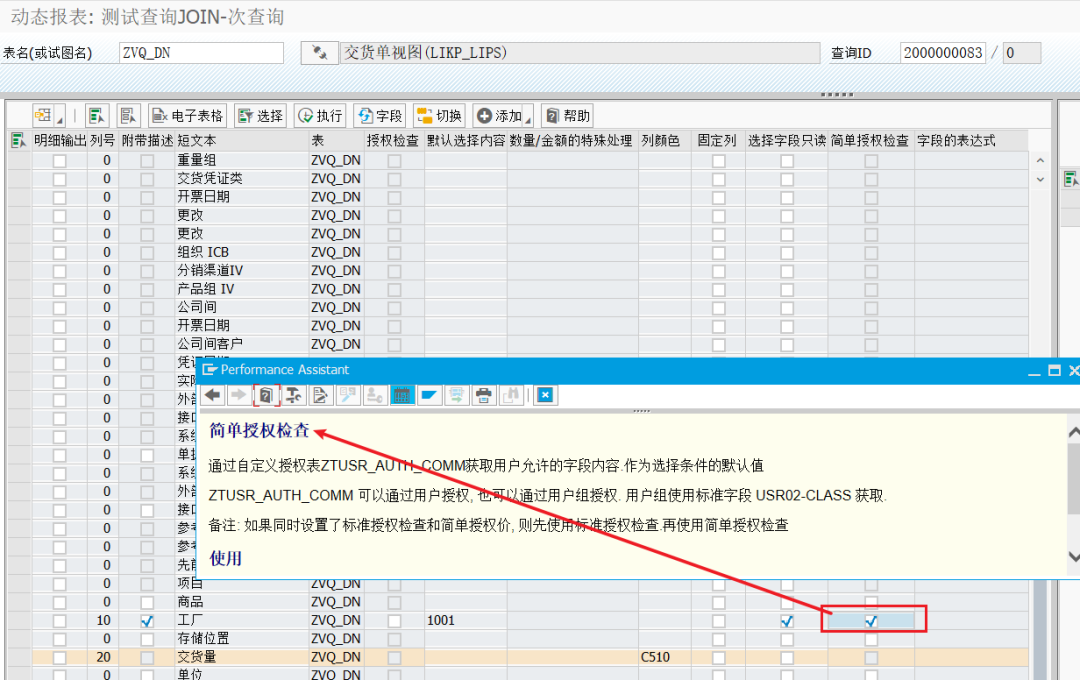The width and height of the screenshot is (1080, 680).
Task: Click the 帮助 help button
Action: coord(568,116)
